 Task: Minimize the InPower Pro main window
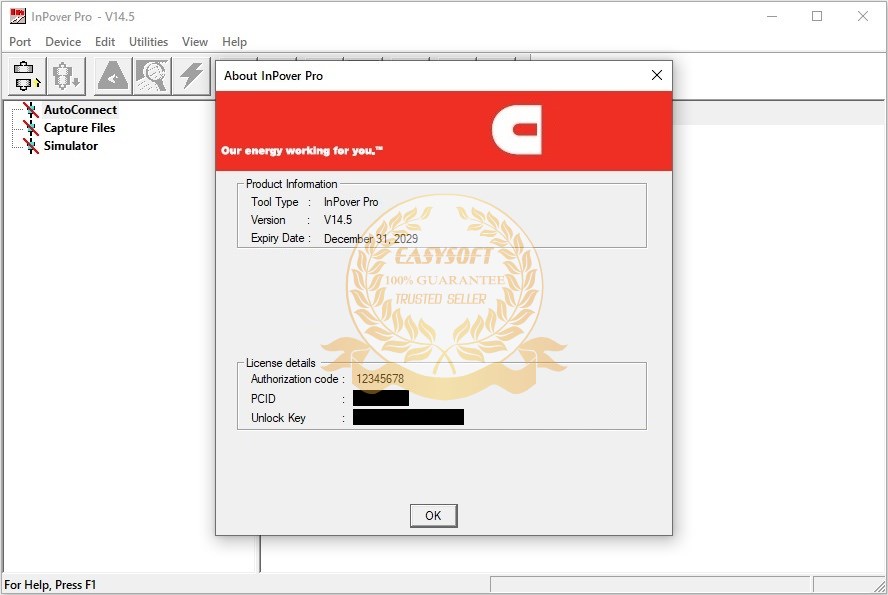pyautogui.click(x=772, y=16)
